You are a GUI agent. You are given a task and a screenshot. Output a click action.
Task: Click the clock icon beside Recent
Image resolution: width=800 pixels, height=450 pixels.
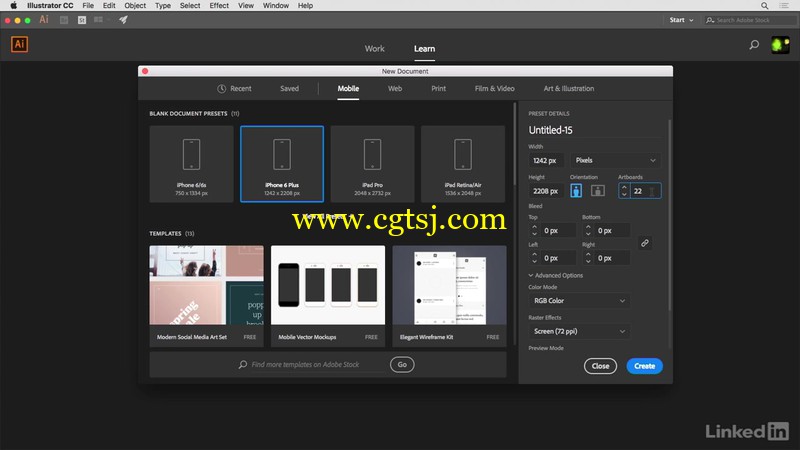(221, 89)
